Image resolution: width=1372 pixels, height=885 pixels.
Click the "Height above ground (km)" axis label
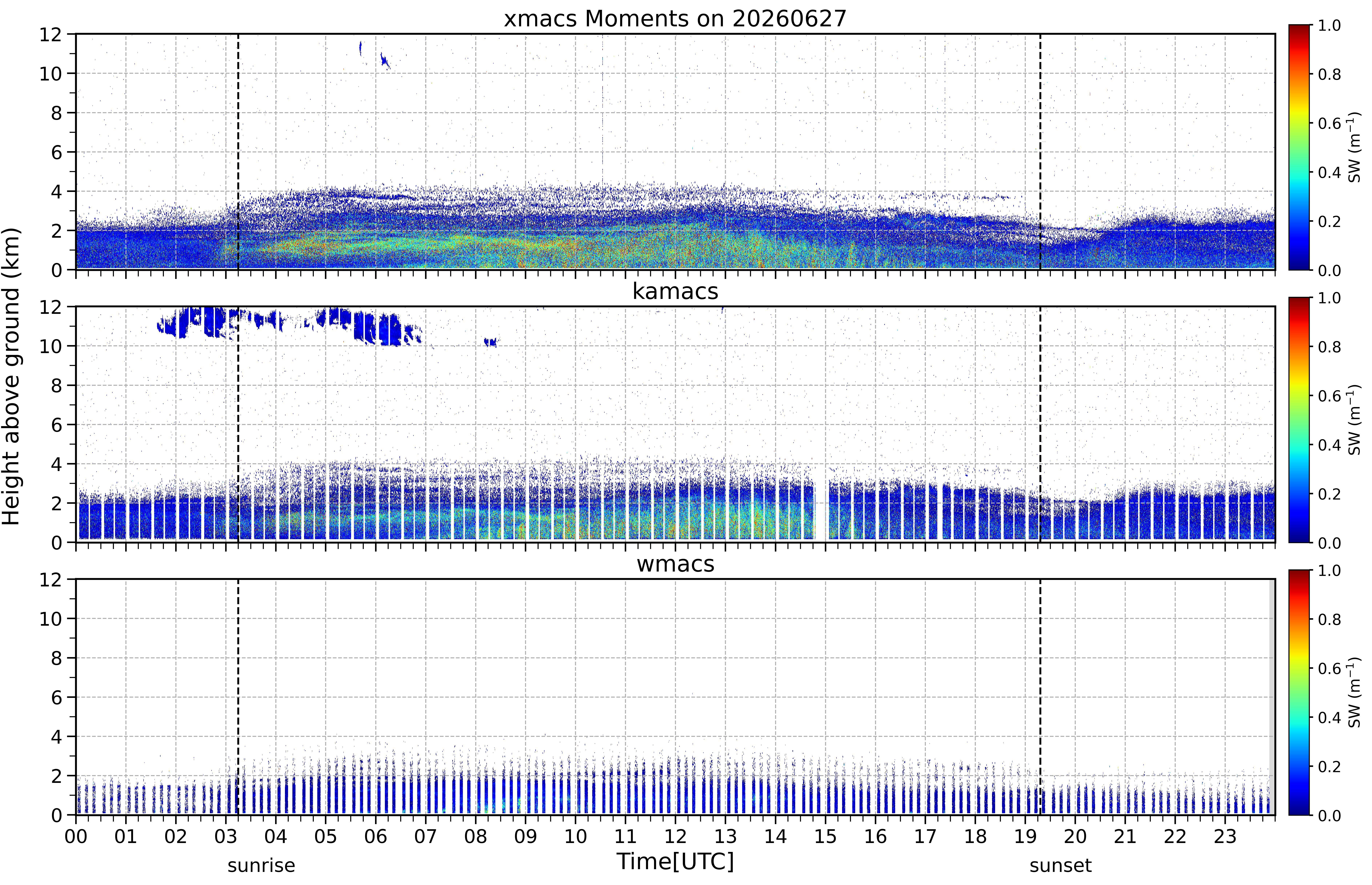[11, 376]
